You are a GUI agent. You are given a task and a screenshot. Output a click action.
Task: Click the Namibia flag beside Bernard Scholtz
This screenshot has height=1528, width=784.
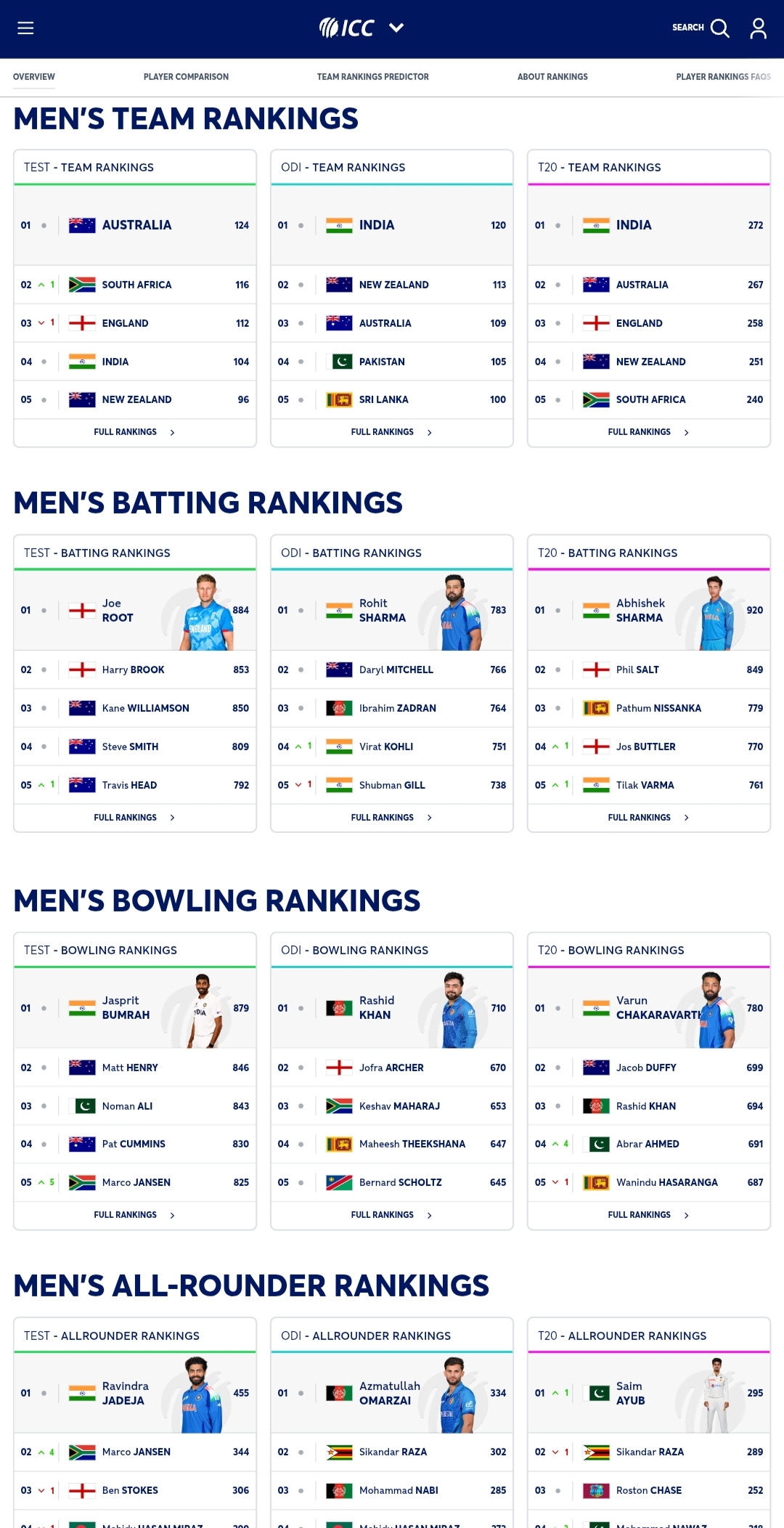(339, 1182)
